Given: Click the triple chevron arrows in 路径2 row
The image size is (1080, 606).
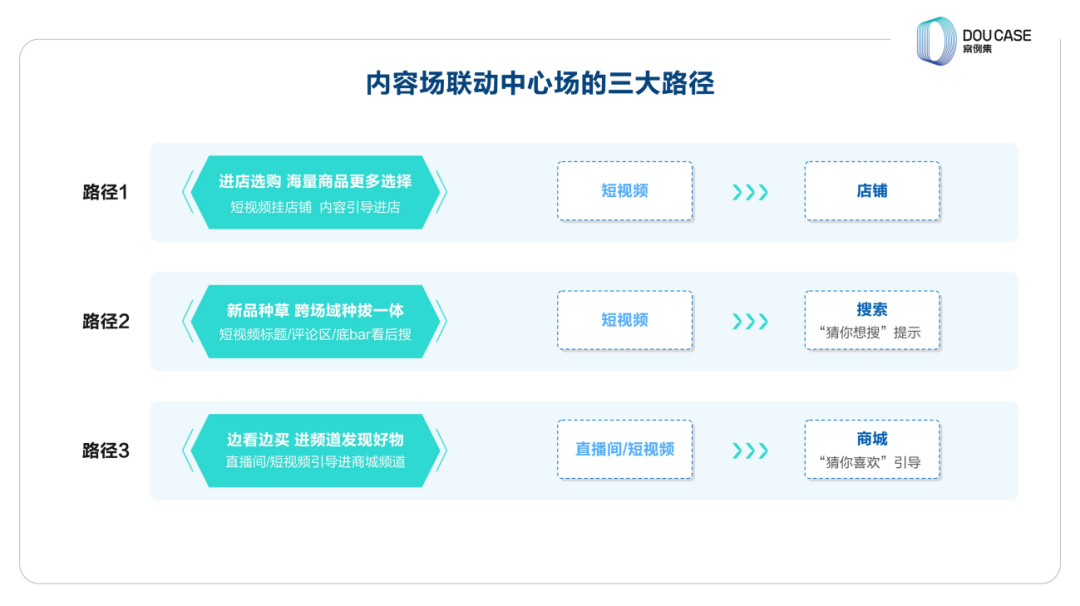Looking at the screenshot, I should (750, 321).
